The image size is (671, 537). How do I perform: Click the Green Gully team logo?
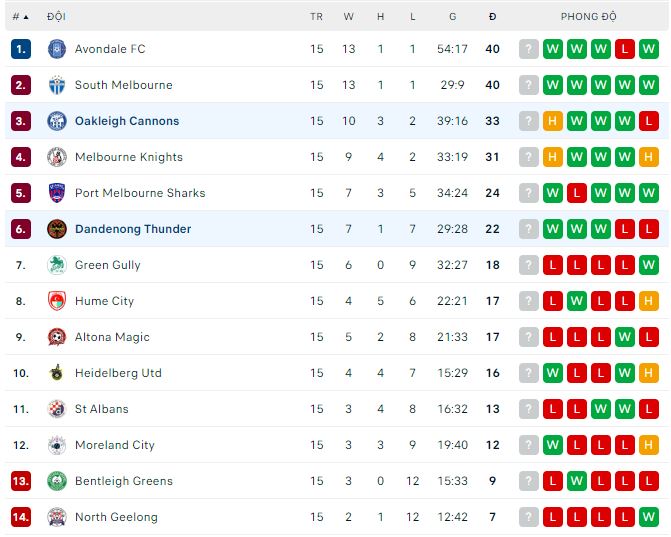[56, 265]
